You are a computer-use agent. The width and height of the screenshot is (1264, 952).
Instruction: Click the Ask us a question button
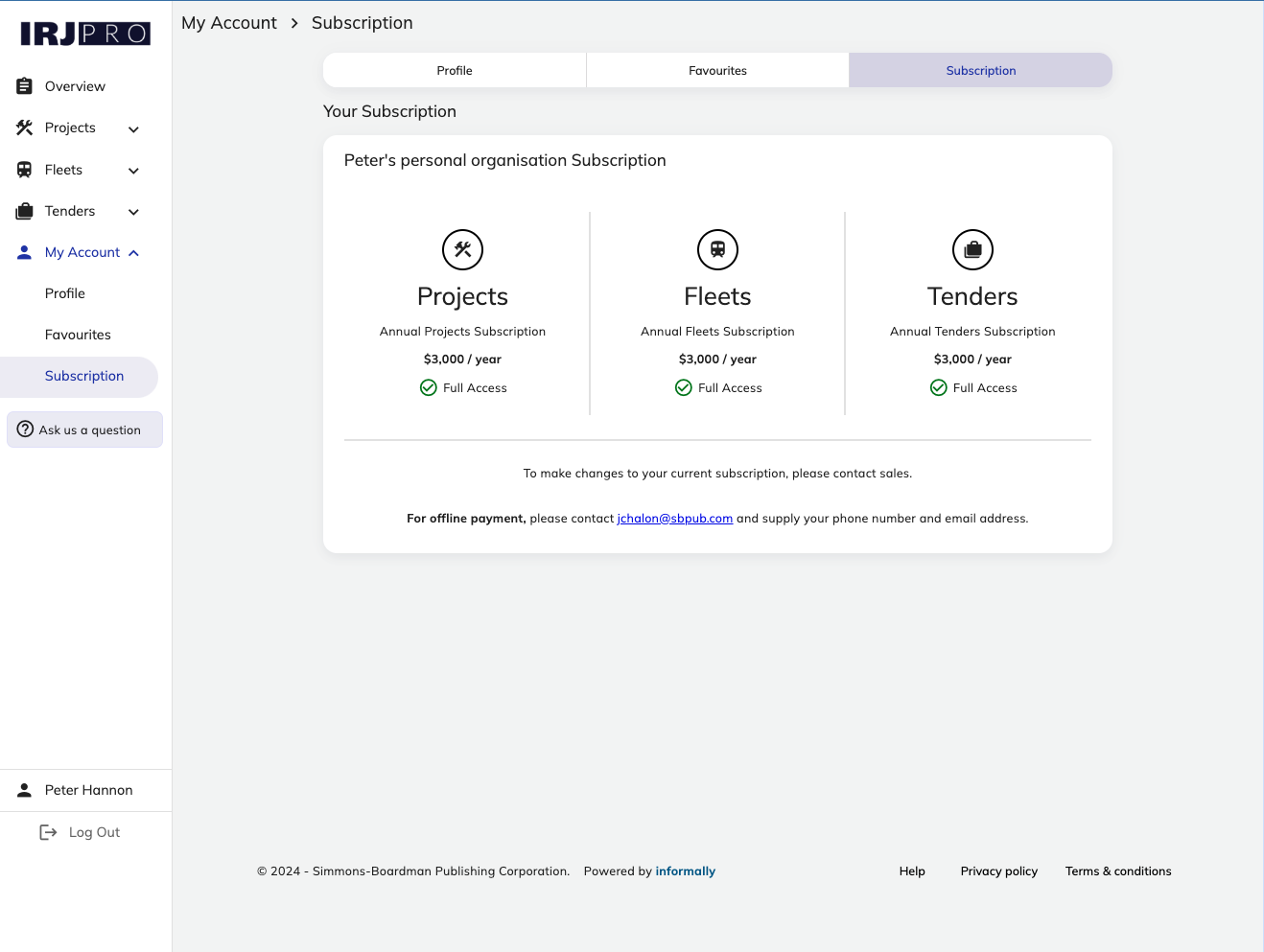point(84,430)
